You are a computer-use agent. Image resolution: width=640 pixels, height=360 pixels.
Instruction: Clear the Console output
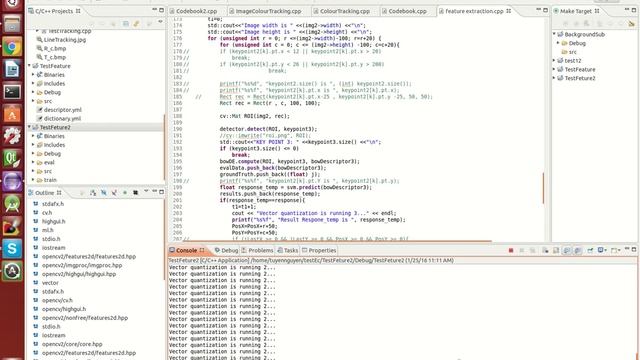(545, 250)
